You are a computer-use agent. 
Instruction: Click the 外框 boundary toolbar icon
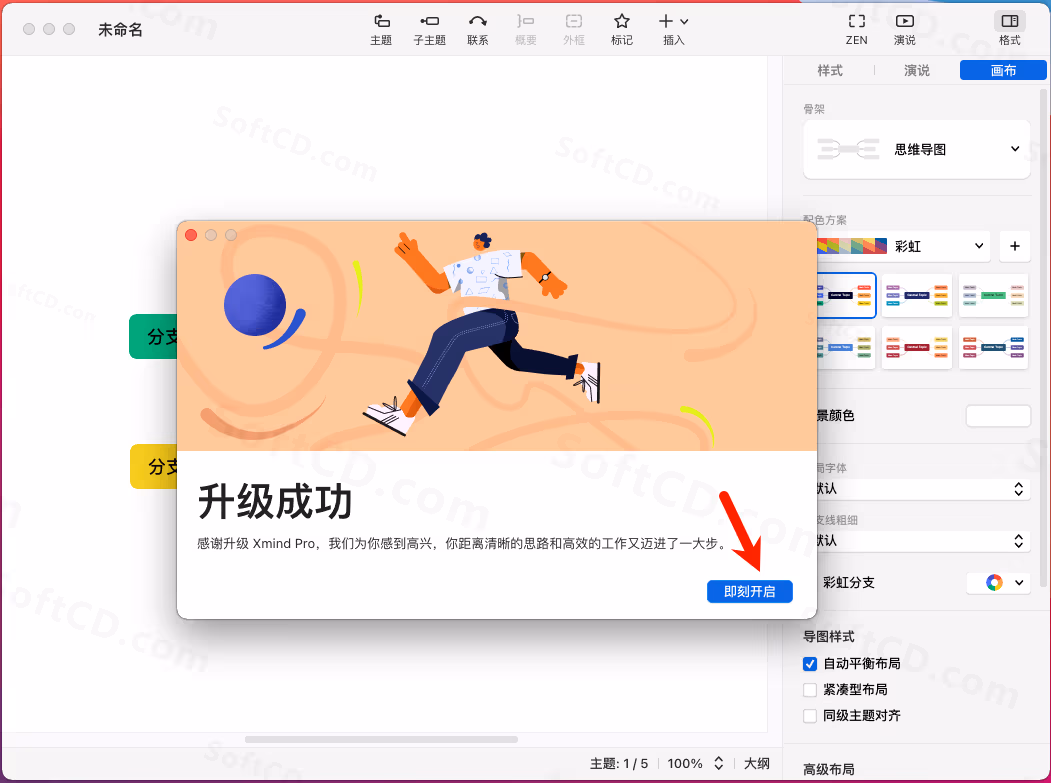574,29
